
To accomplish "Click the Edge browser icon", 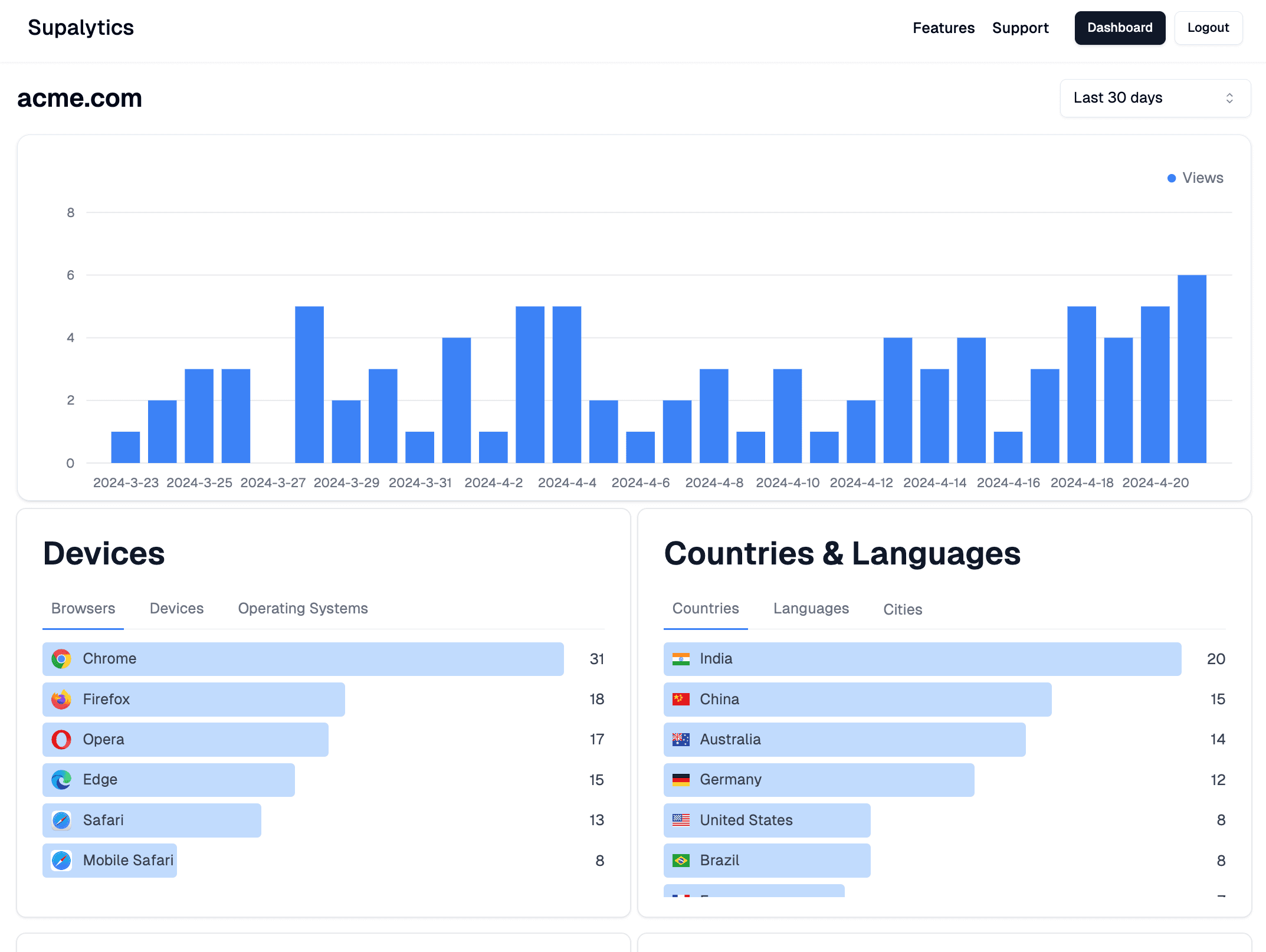I will tap(61, 780).
